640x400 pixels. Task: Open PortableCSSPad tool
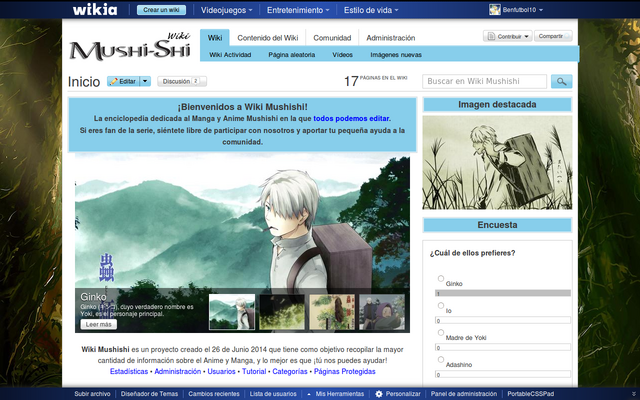(531, 394)
